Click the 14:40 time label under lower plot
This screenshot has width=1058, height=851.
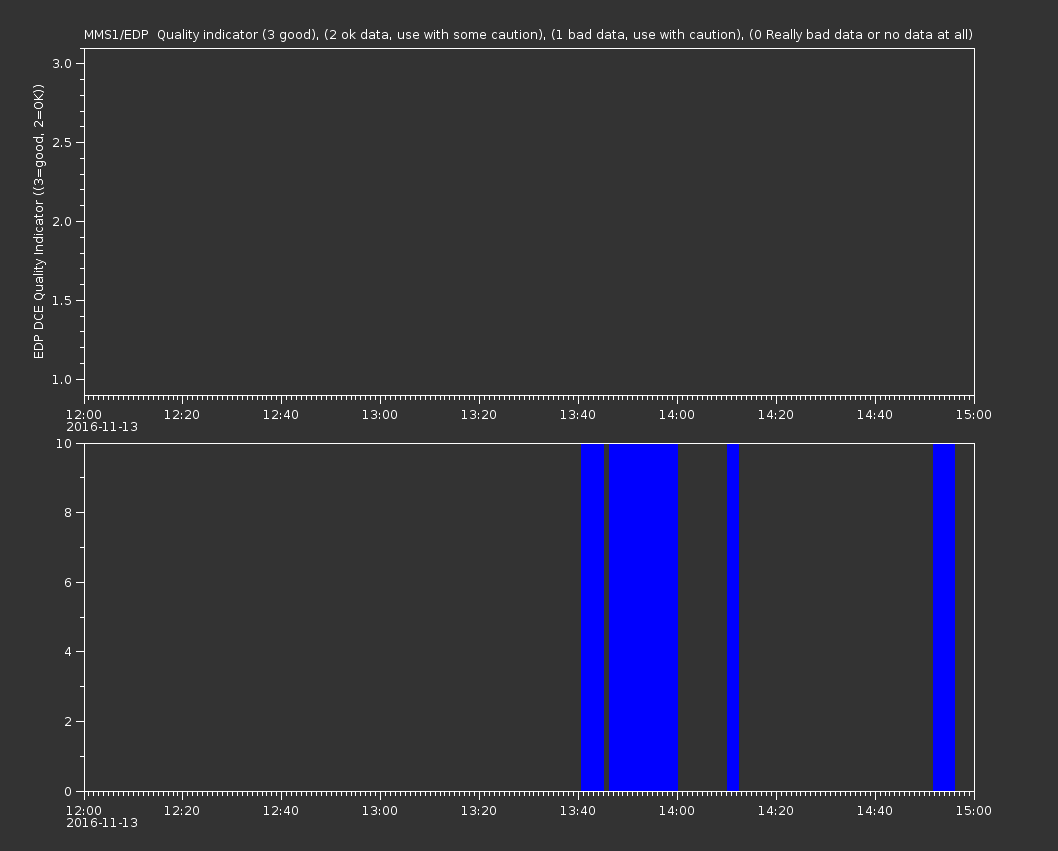coord(875,811)
